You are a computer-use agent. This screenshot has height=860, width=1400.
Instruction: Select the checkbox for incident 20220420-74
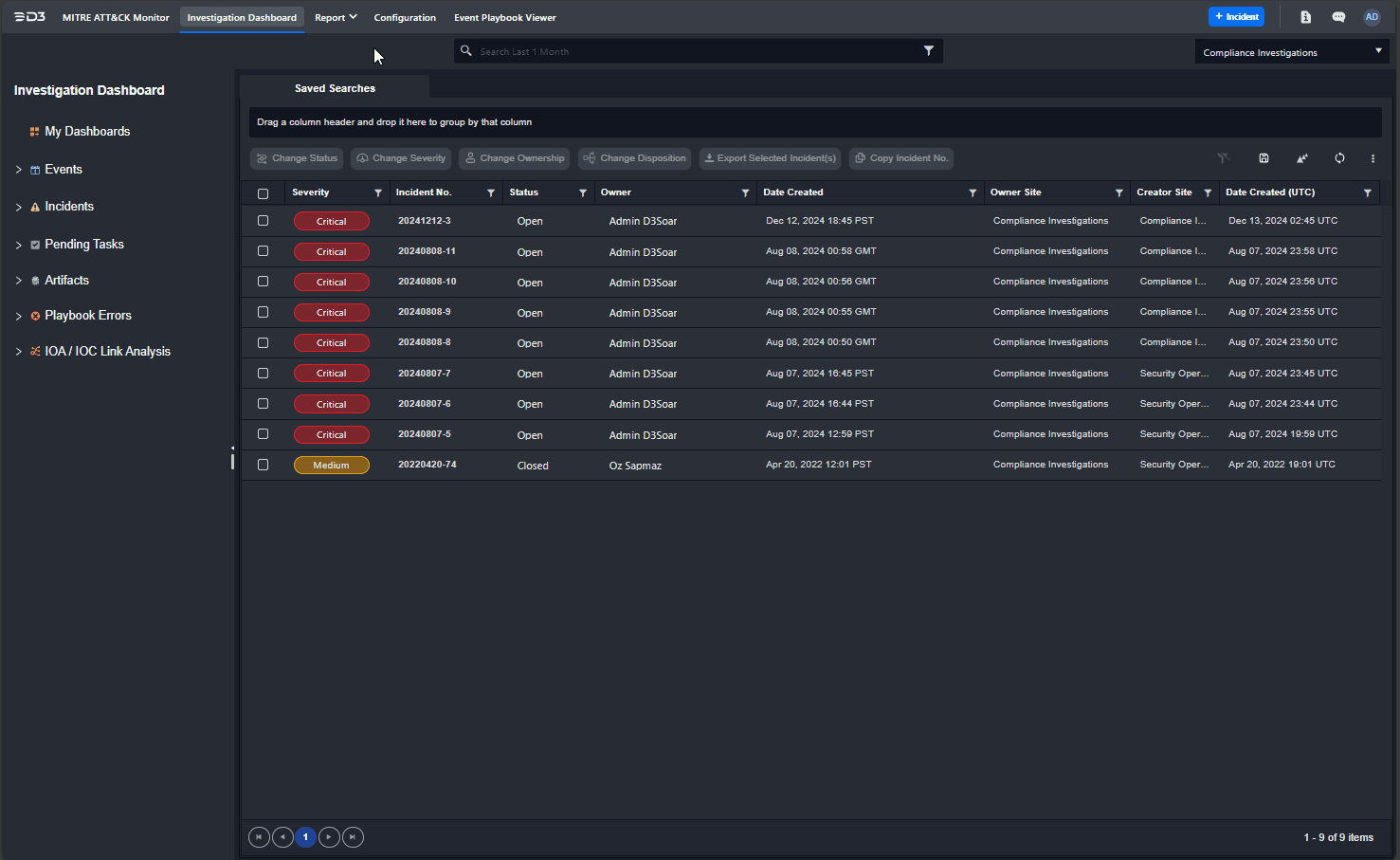tap(264, 465)
